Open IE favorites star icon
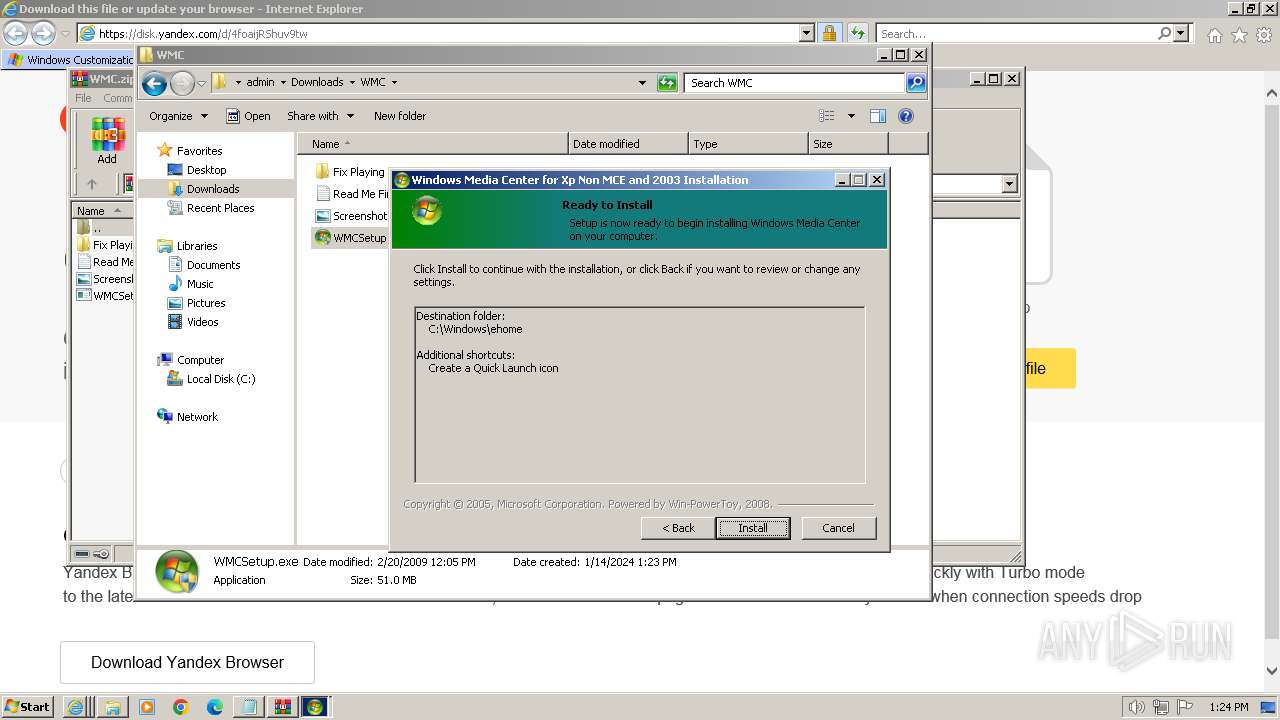This screenshot has height=720, width=1280. click(x=1239, y=35)
